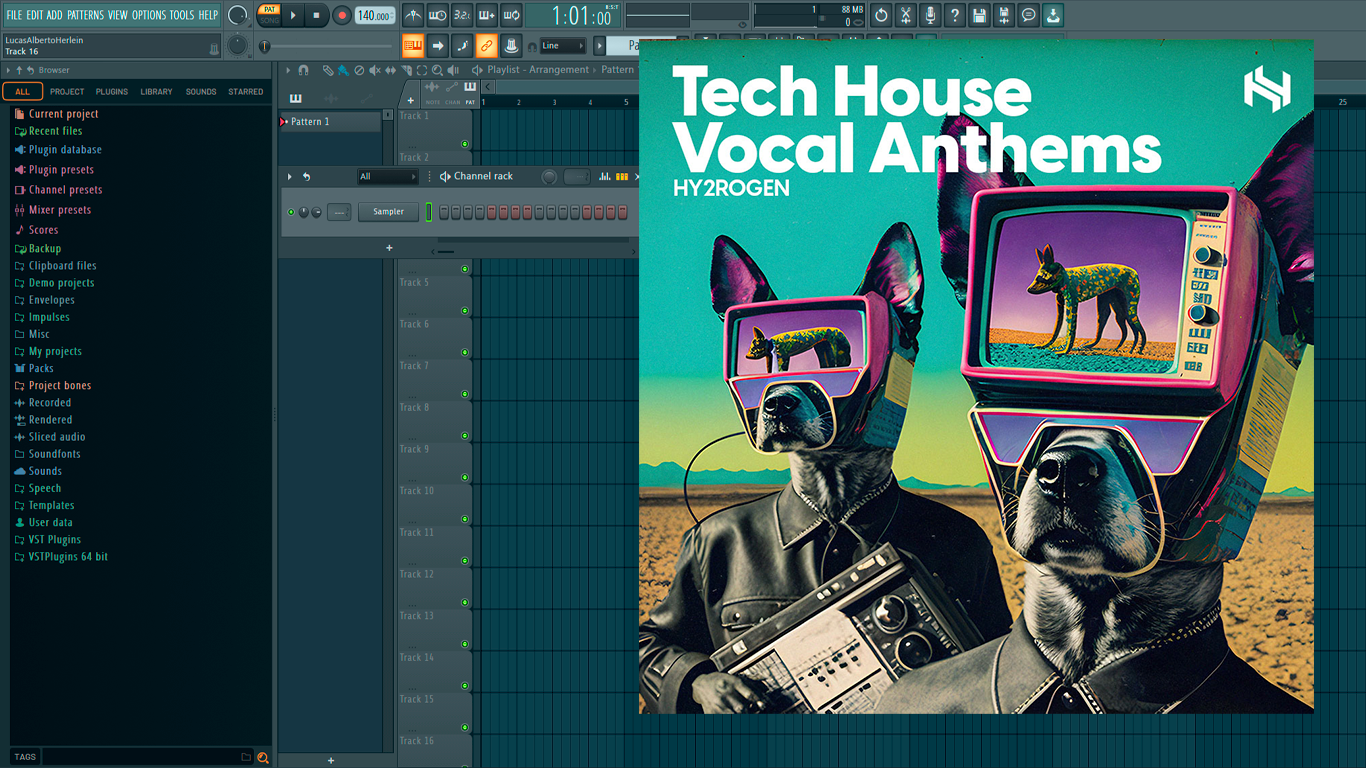The image size is (1366, 768).
Task: Open channel rack options menu arrow
Action: [290, 176]
